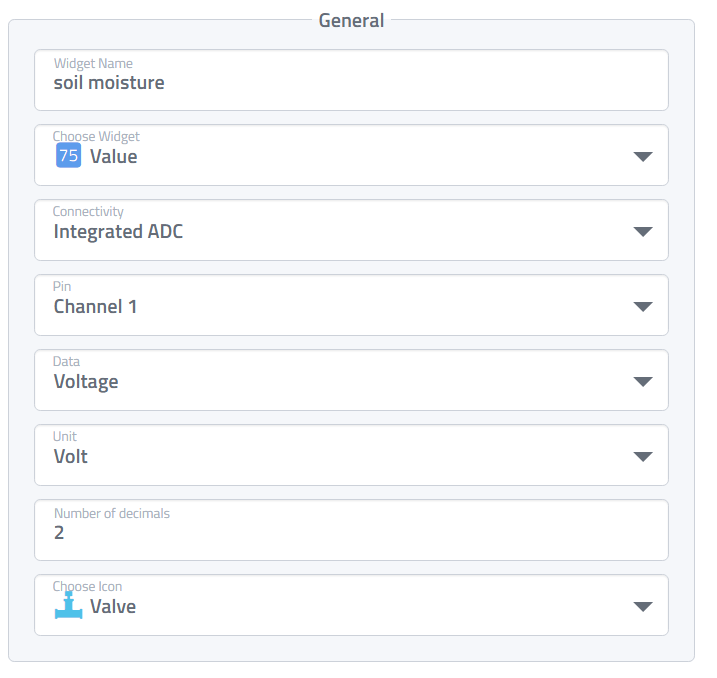Click the Volt unit selection

[x=70, y=457]
